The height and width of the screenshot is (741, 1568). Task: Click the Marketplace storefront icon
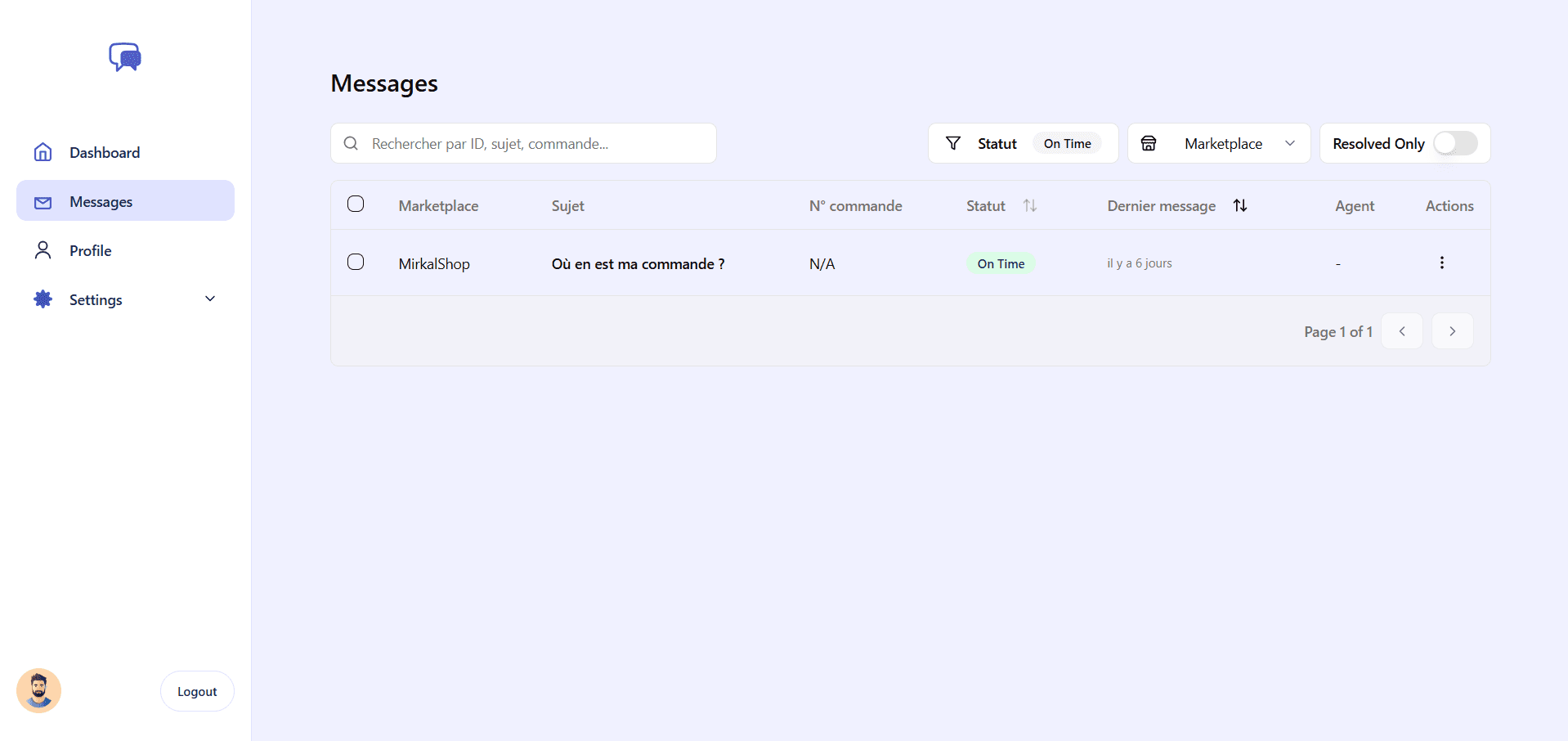[1148, 142]
